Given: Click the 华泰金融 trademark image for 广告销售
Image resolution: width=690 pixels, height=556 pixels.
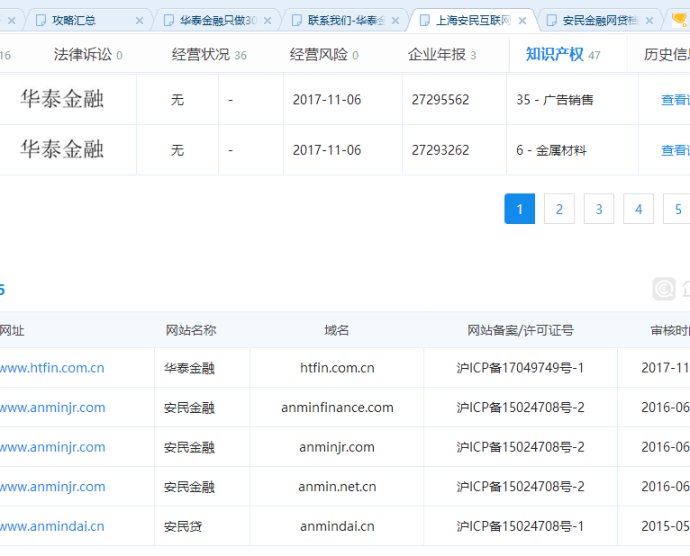Looking at the screenshot, I should (62, 100).
